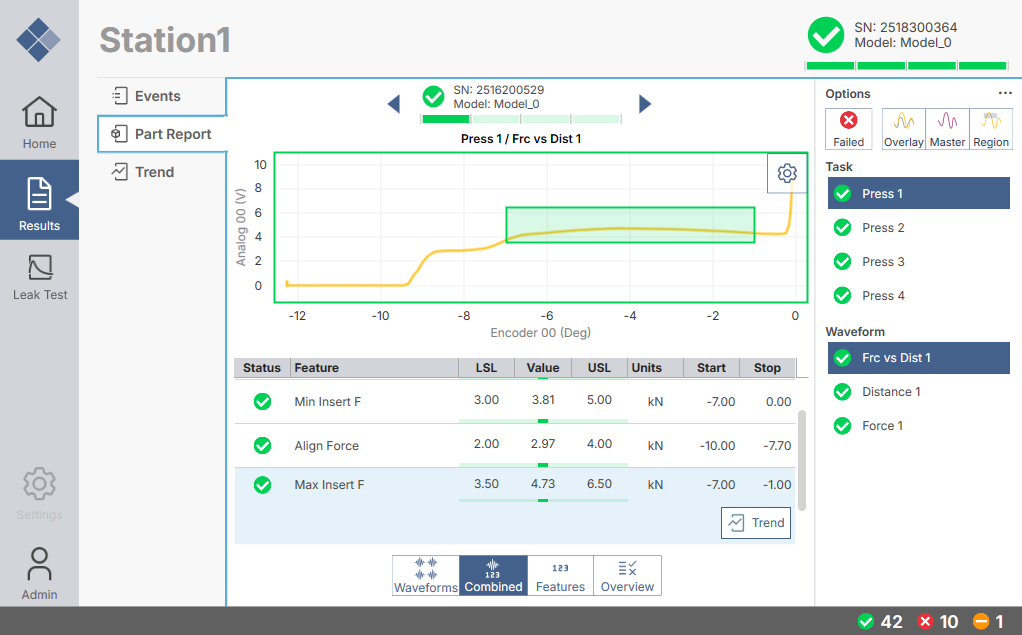The image size is (1022, 635).
Task: Click the green region box on chart
Action: click(x=630, y=225)
